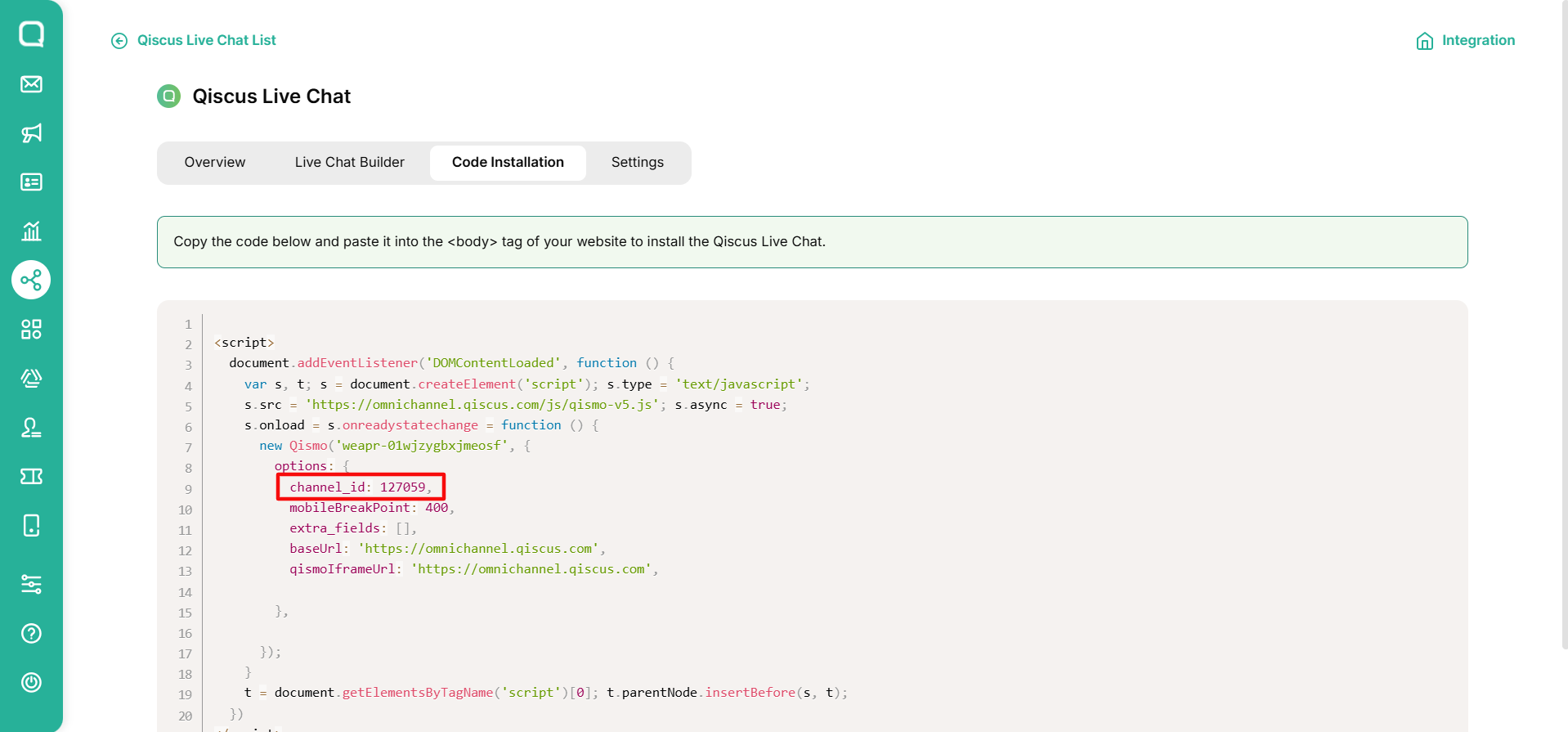The width and height of the screenshot is (1568, 732).
Task: Open the Help question mark icon
Action: pos(31,633)
